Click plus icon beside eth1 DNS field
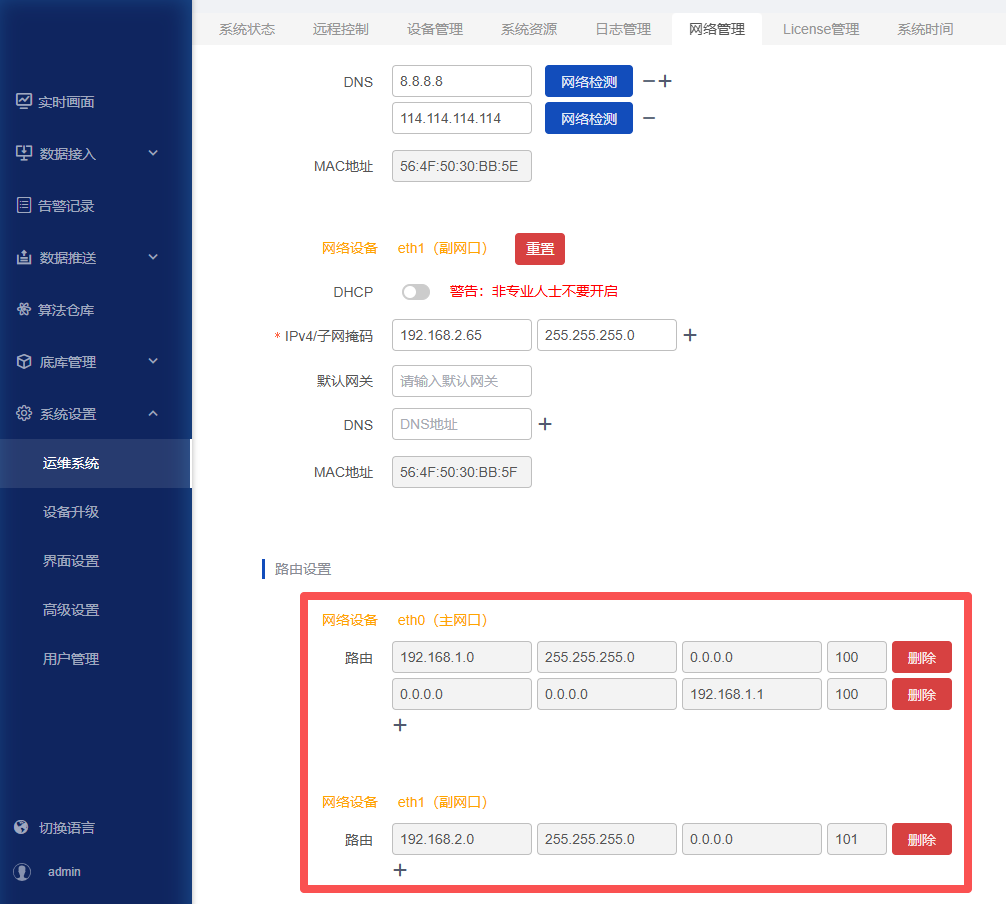The image size is (1006, 904). point(545,424)
